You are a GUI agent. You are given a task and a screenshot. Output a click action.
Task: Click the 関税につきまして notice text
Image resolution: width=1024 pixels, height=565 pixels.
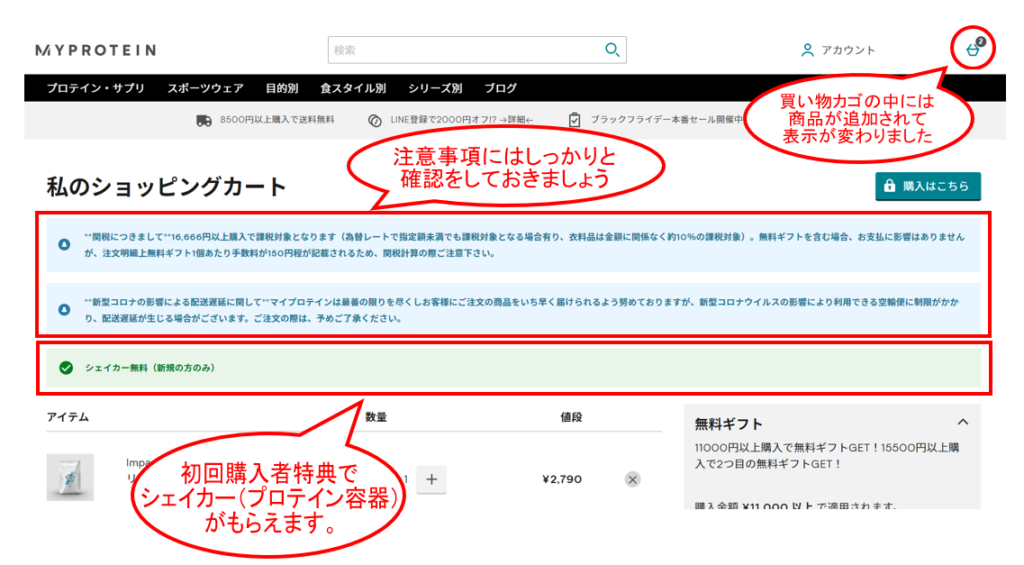524,245
